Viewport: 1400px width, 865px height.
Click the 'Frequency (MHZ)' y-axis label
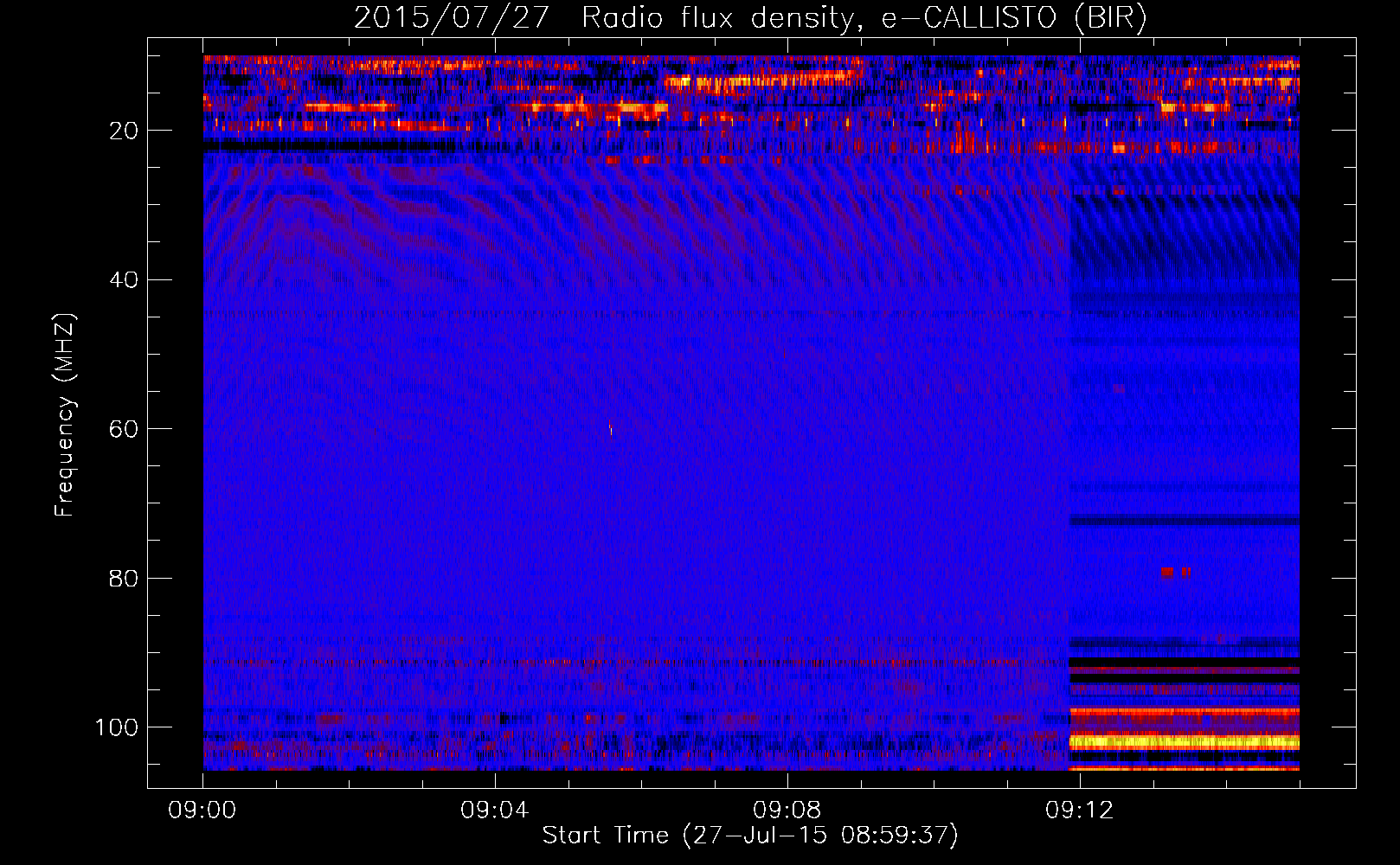65,415
